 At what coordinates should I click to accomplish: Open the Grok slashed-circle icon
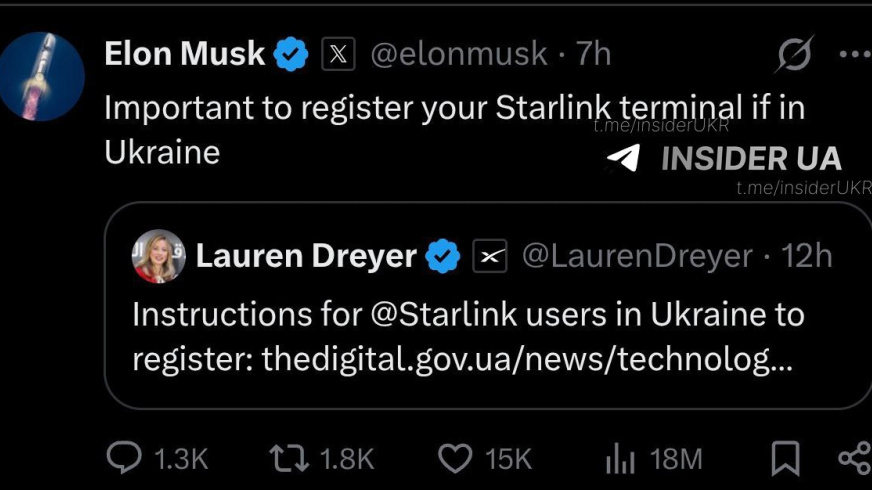[x=795, y=54]
